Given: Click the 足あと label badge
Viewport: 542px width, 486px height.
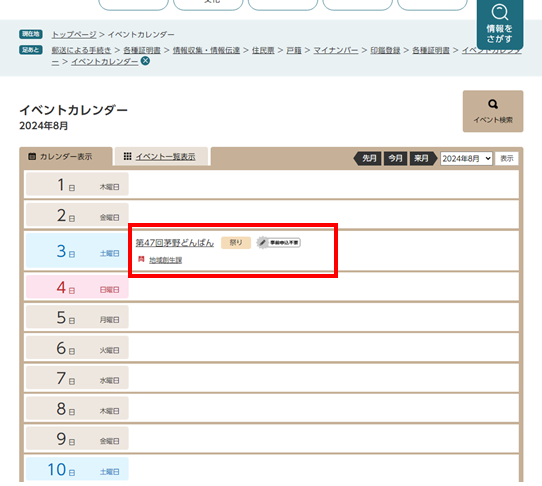Looking at the screenshot, I should [31, 50].
